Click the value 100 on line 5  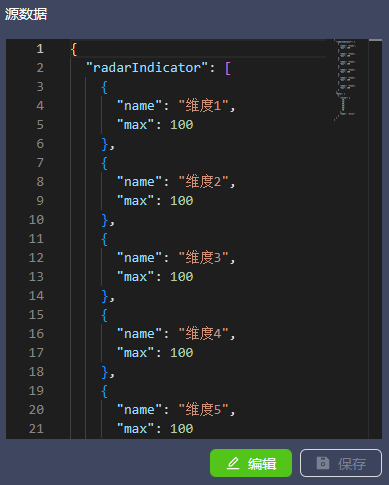coord(182,125)
